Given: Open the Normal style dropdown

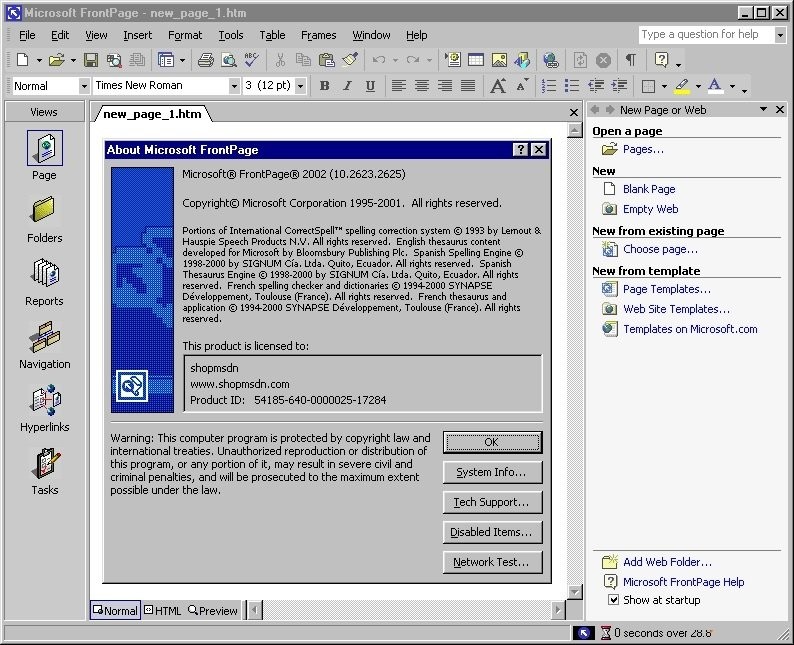Looking at the screenshot, I should coord(83,86).
